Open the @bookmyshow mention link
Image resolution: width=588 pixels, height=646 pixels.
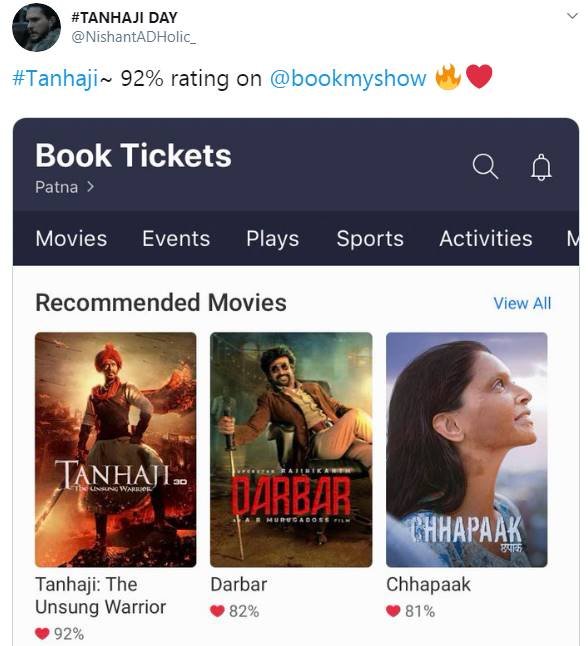(348, 78)
